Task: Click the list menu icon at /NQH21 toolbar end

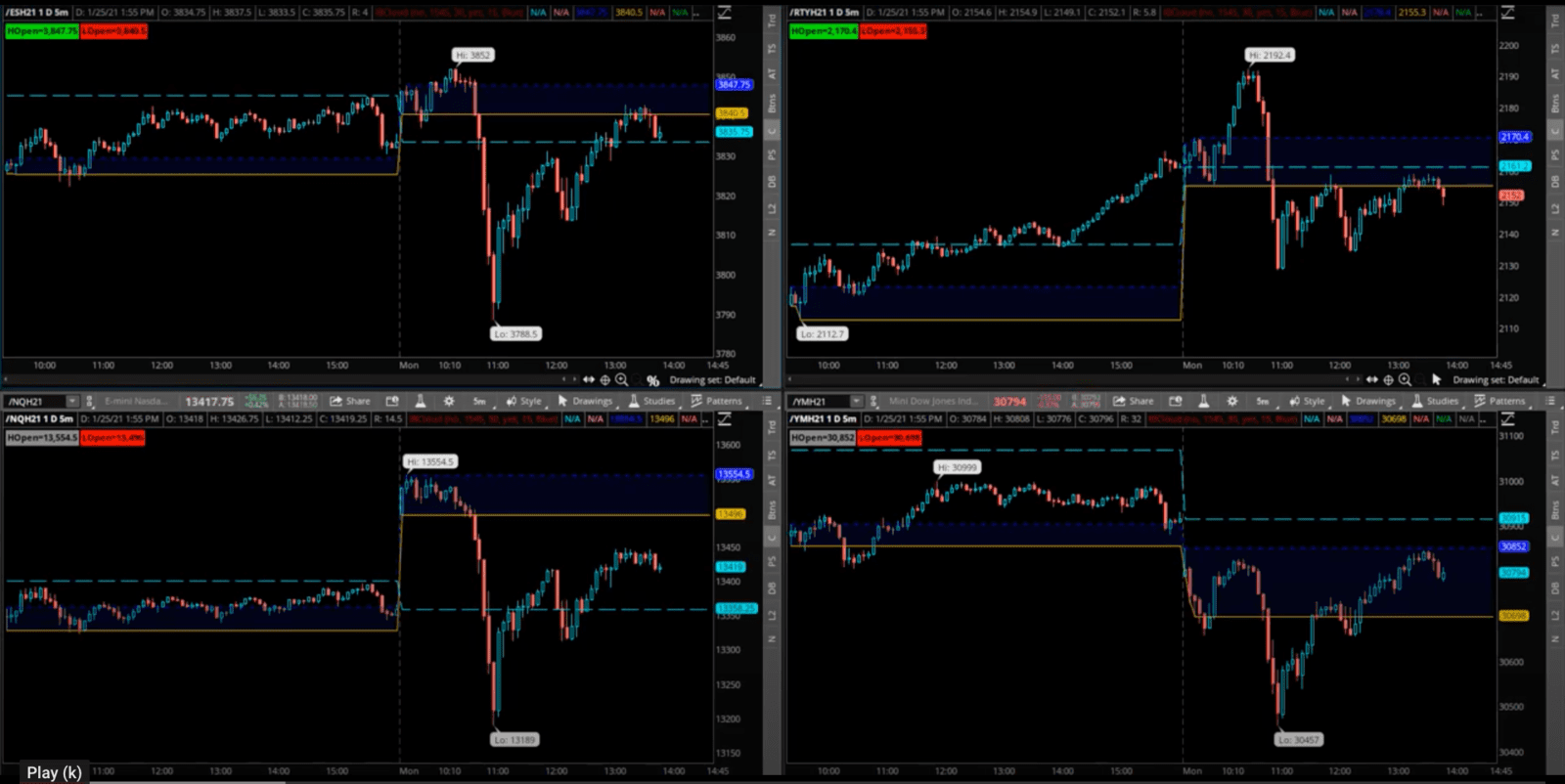Action: (x=767, y=401)
